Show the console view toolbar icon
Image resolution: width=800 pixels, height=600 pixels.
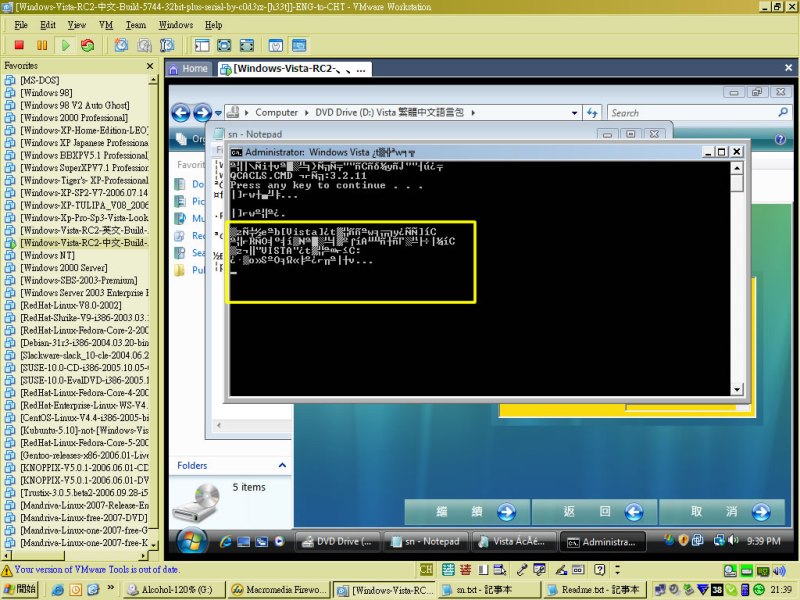click(x=299, y=45)
